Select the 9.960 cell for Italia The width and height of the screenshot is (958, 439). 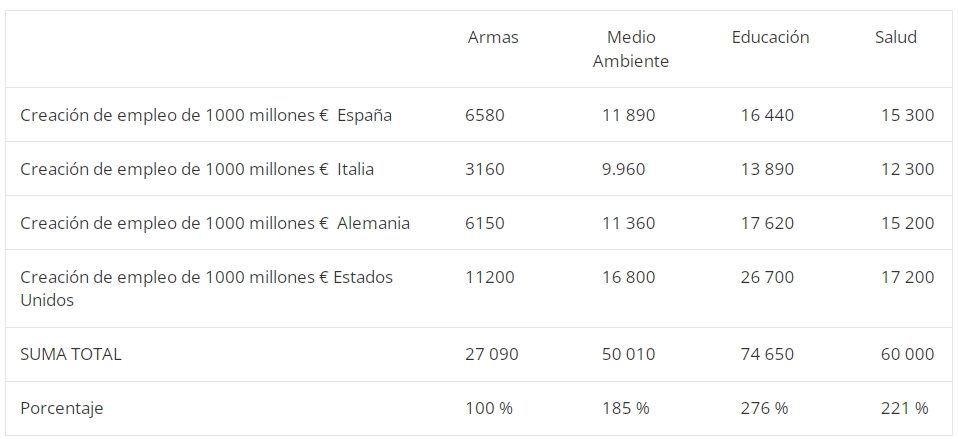[623, 169]
